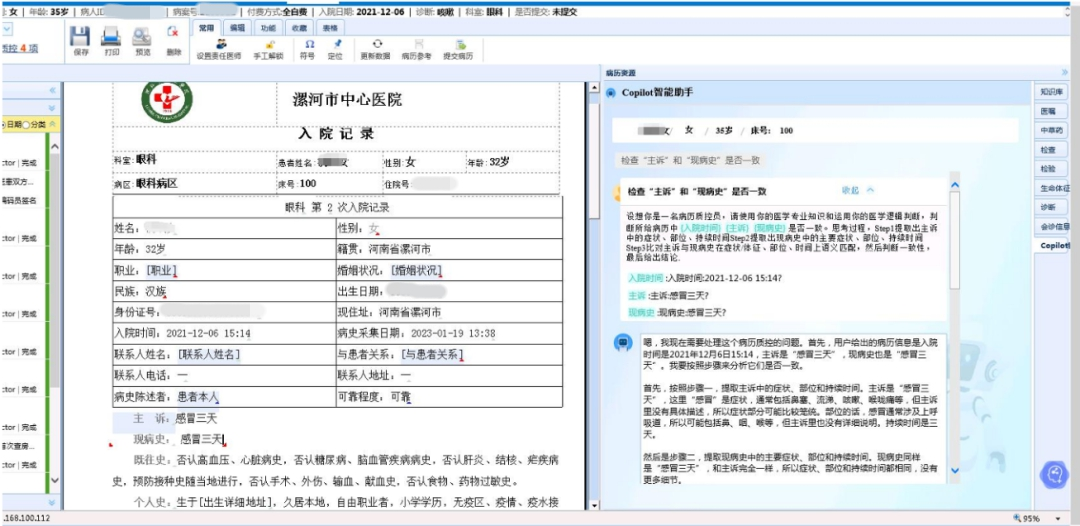Click the 删除 delete icon
Image resolution: width=1080 pixels, height=526 pixels.
point(173,32)
